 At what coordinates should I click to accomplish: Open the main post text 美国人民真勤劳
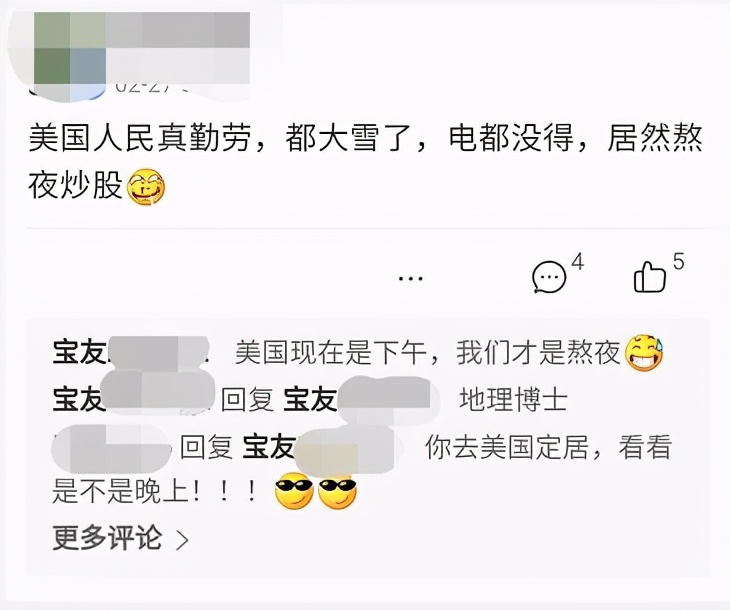pos(365,161)
